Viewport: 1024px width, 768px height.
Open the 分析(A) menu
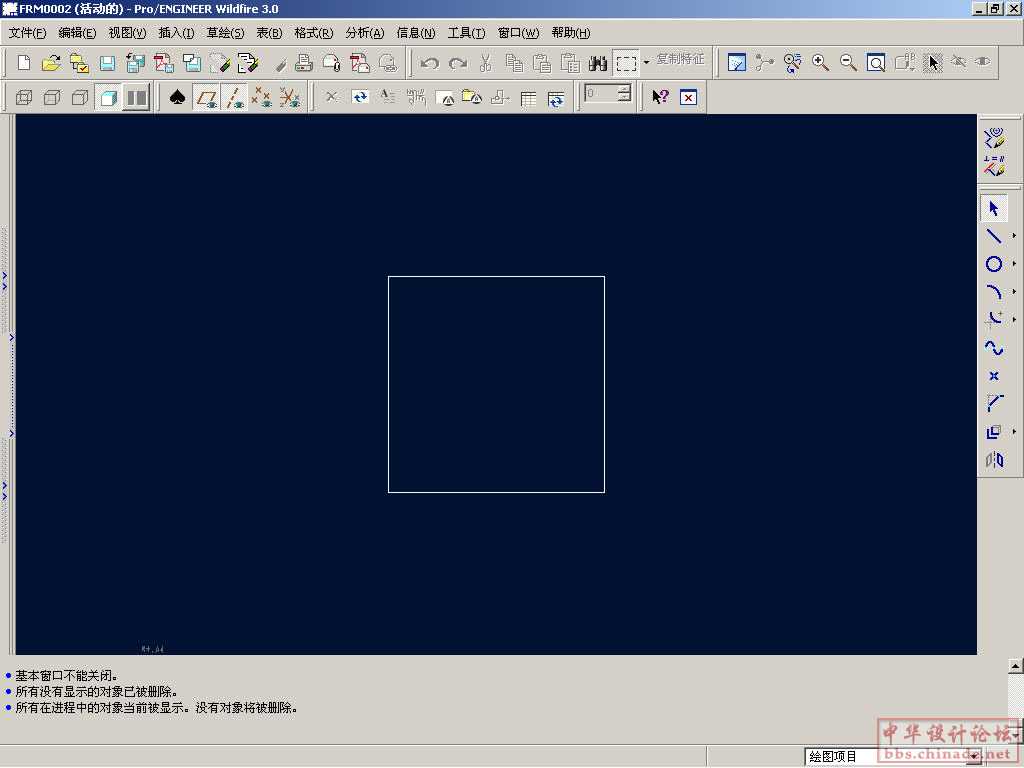pos(364,33)
